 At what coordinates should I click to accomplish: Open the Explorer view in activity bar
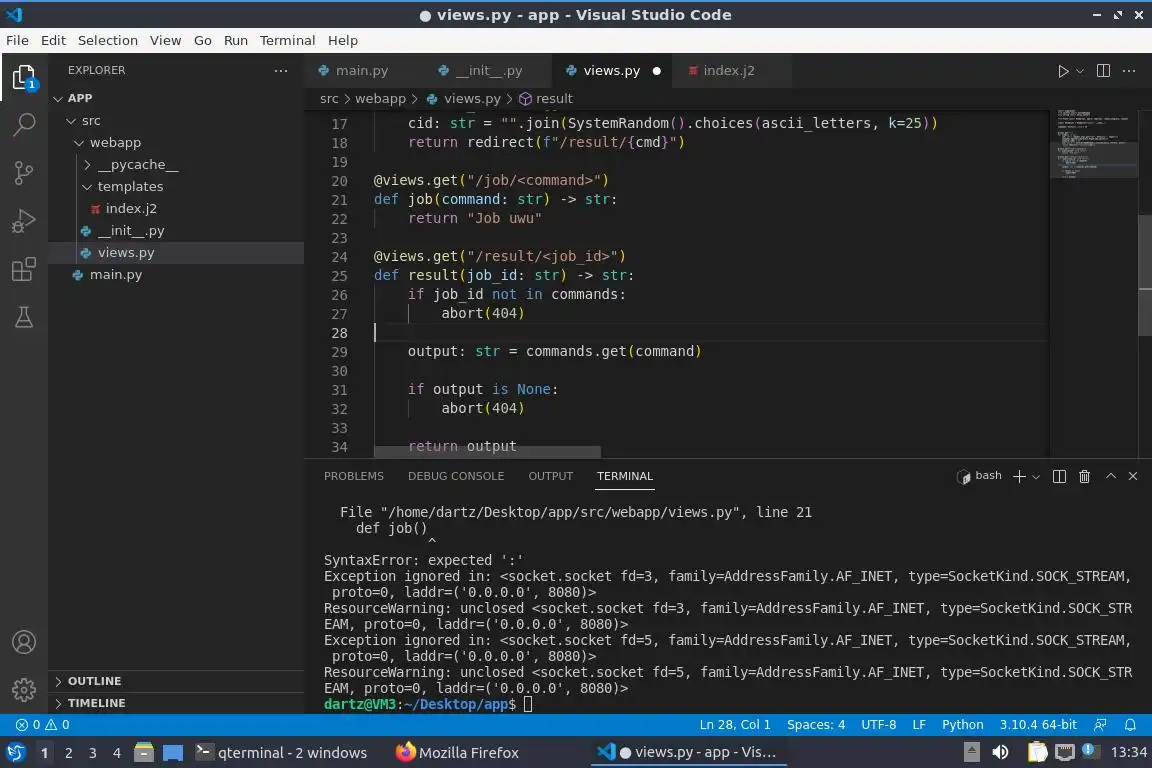point(24,77)
